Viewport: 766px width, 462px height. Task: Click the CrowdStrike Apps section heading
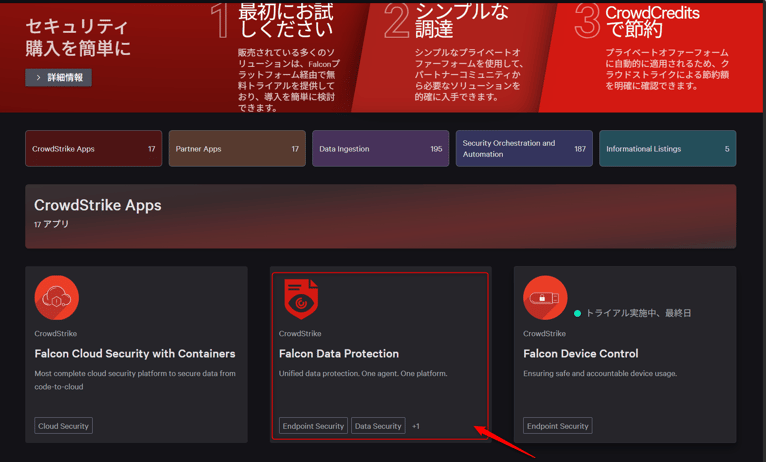(x=98, y=205)
